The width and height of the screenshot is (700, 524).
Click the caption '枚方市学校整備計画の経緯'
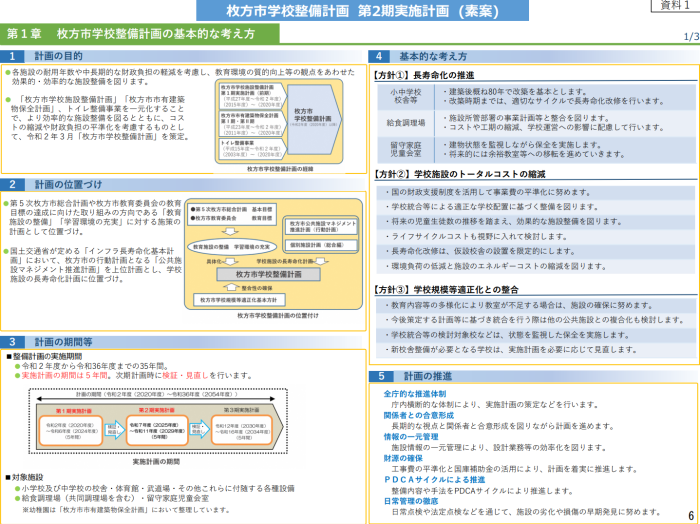coord(280,169)
